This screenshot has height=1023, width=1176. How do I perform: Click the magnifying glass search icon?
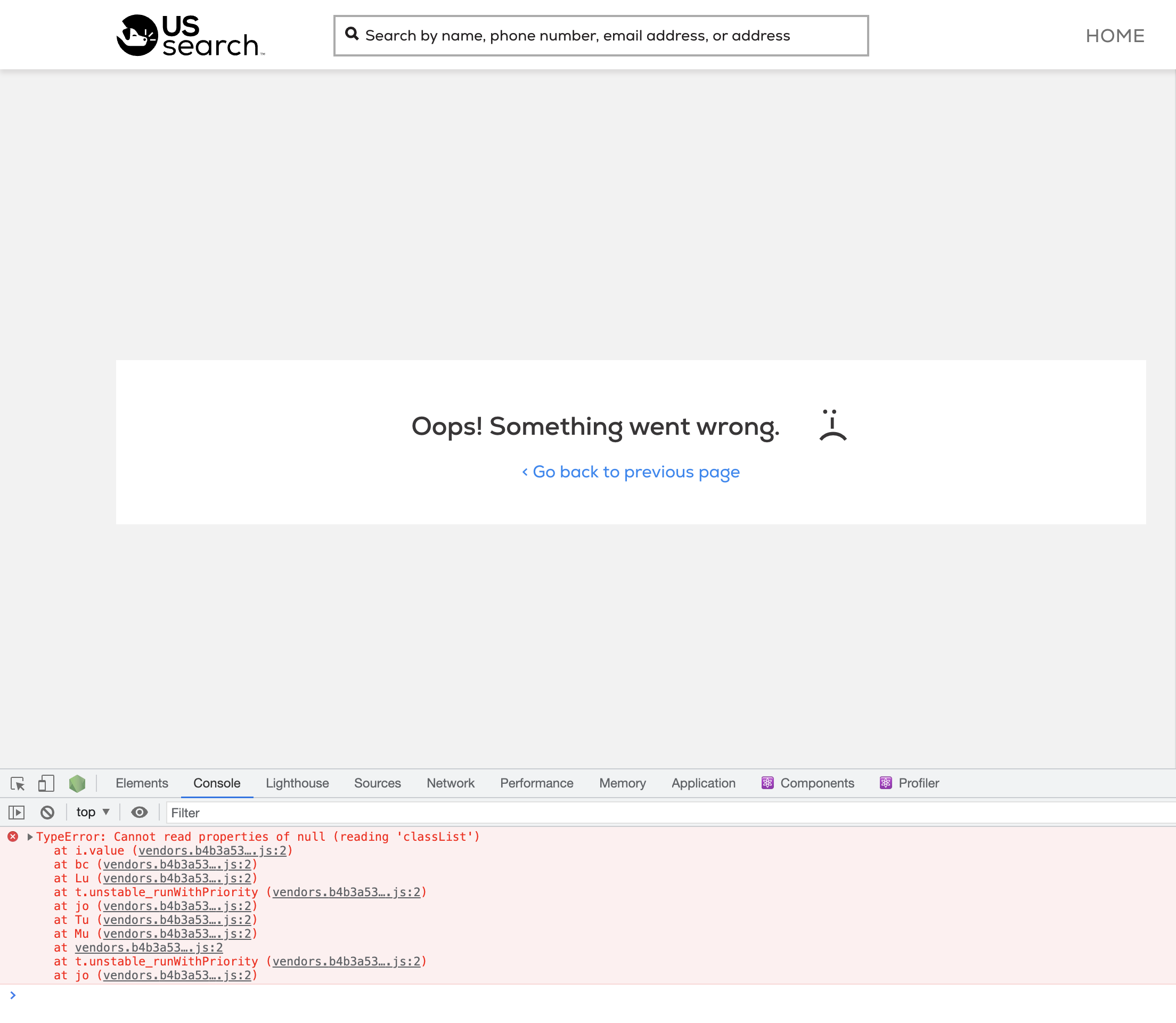[x=352, y=34]
